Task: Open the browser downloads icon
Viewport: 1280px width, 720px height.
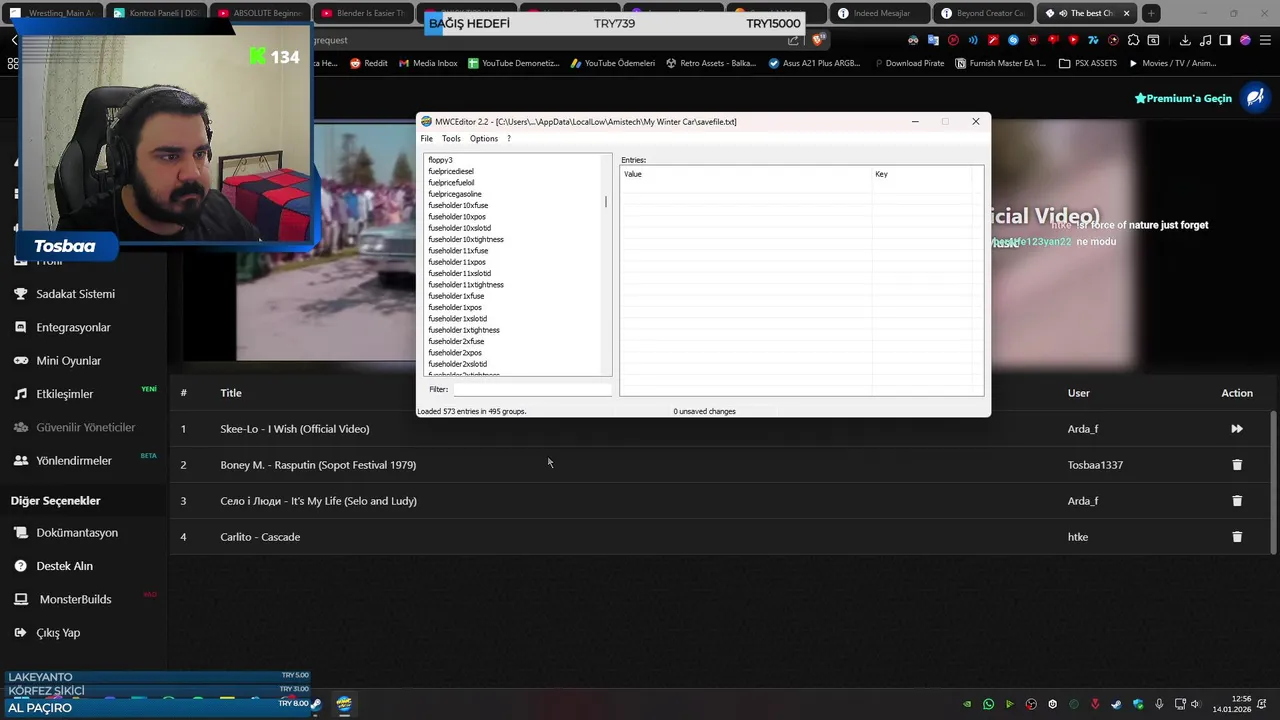Action: pos(1185,40)
